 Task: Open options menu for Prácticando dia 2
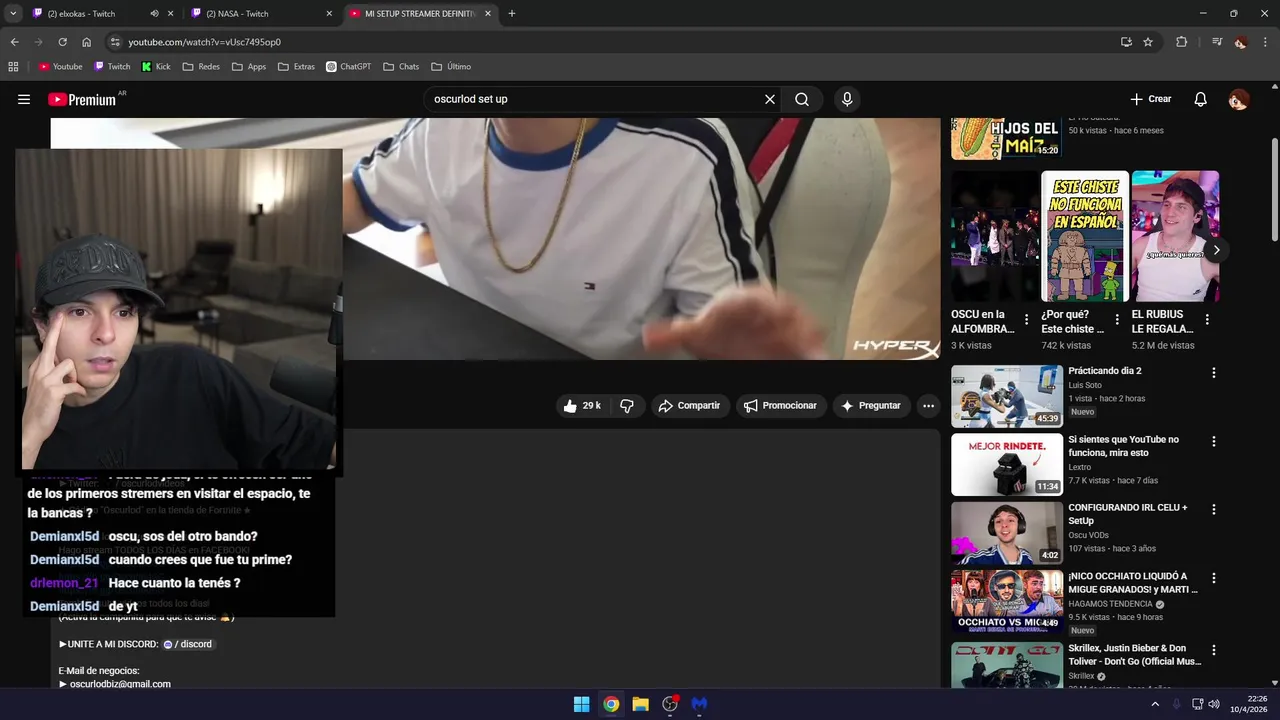coord(1214,373)
